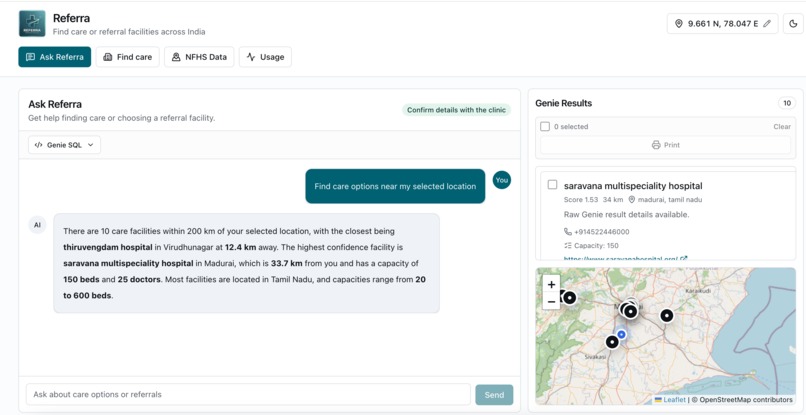Go to the Usage tab
The height and width of the screenshot is (415, 806).
point(265,57)
